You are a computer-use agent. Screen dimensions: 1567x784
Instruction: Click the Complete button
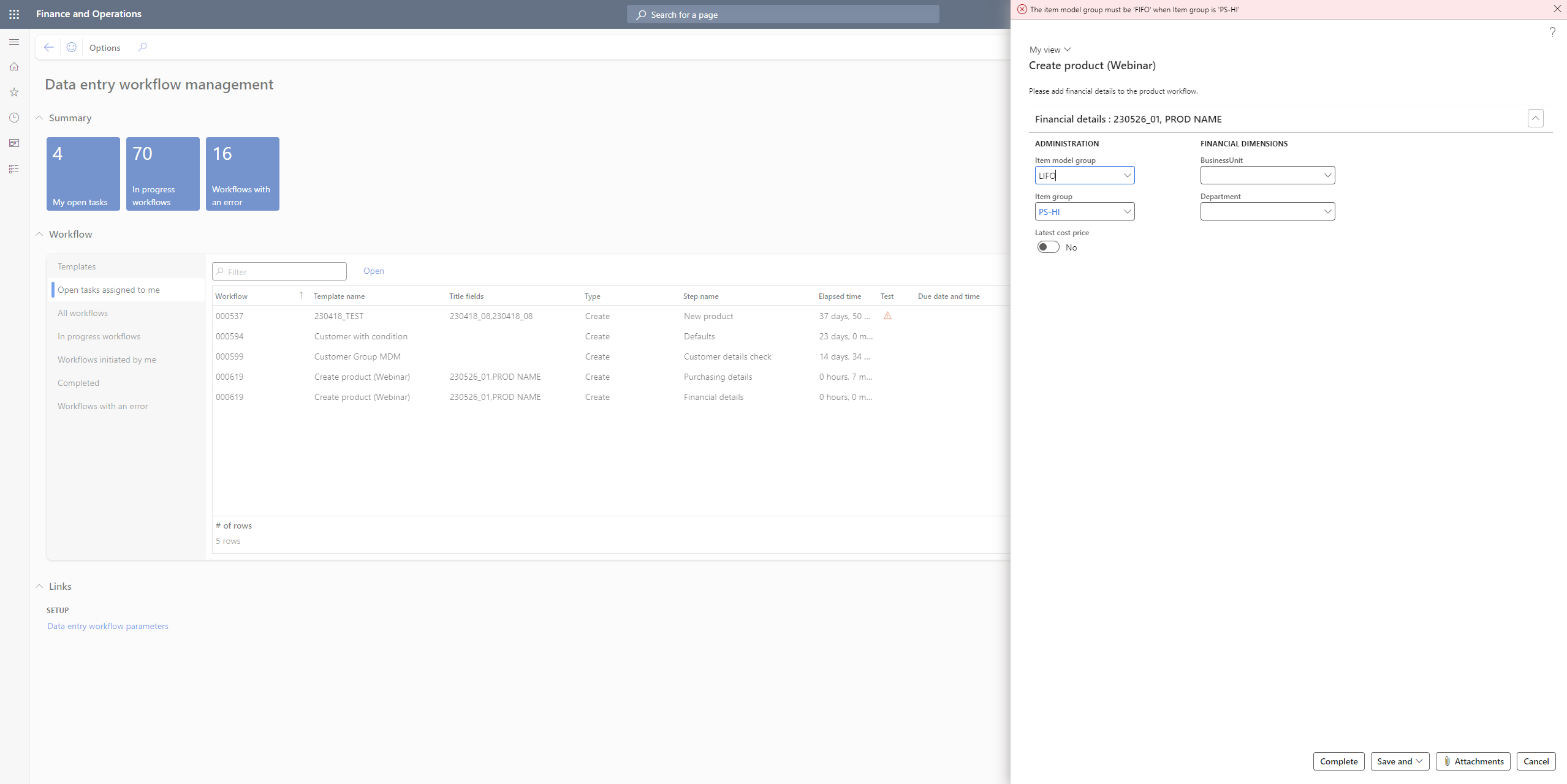[x=1338, y=761]
